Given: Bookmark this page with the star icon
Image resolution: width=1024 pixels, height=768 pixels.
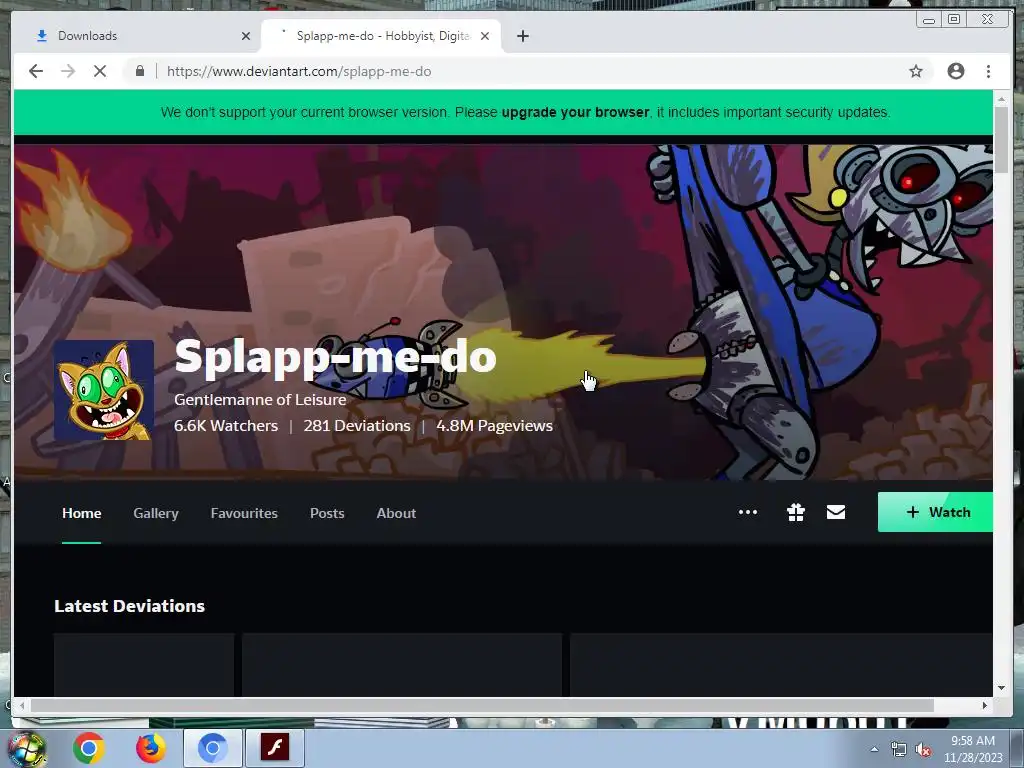Looking at the screenshot, I should tap(916, 71).
